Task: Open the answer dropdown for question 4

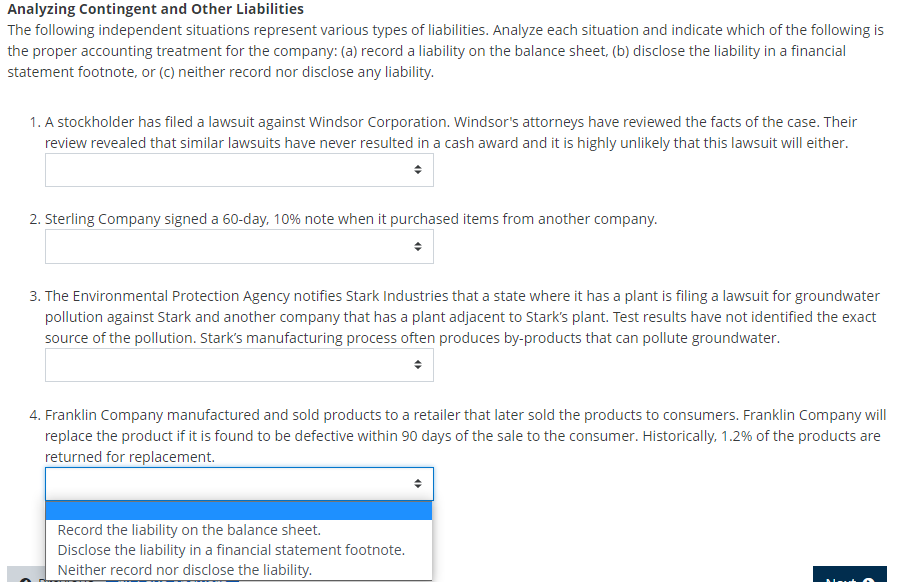Action: [238, 483]
